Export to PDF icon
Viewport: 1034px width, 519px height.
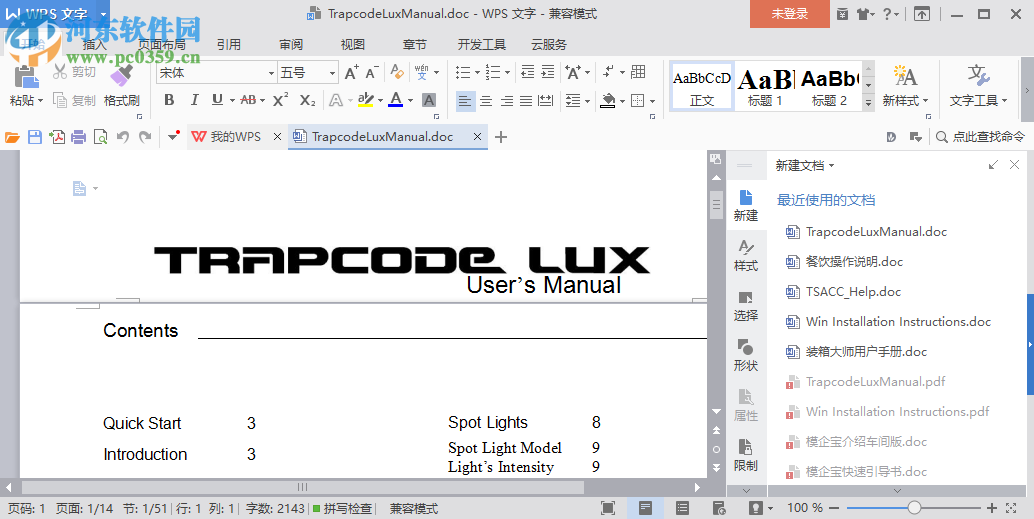[57, 137]
